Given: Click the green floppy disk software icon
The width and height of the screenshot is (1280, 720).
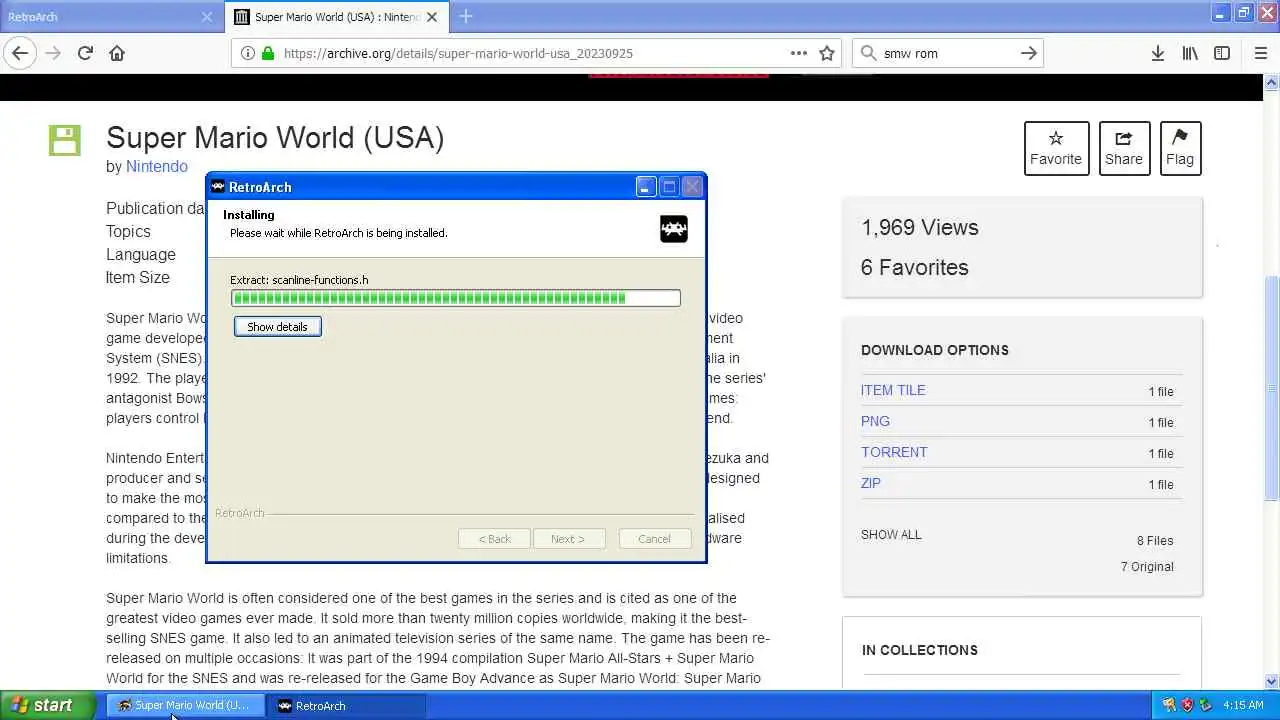Looking at the screenshot, I should click(65, 140).
